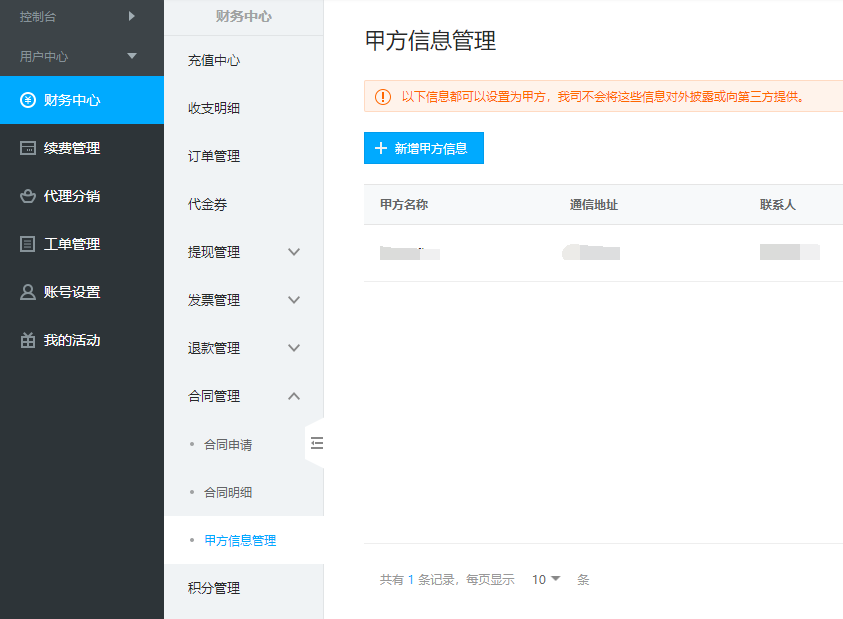
Task: Click the 我的活动 gift icon
Action: (28, 340)
